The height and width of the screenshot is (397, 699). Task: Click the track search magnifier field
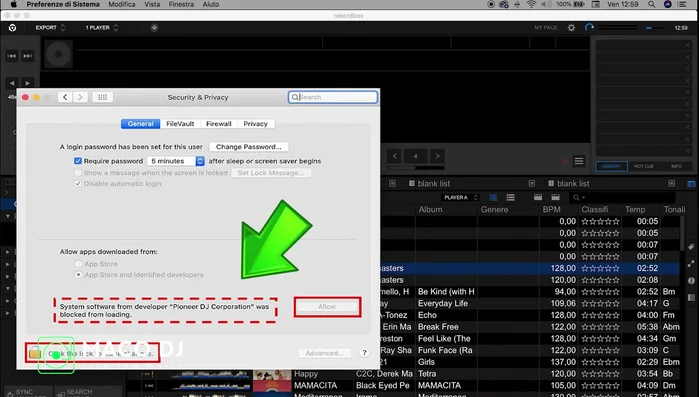(622, 197)
